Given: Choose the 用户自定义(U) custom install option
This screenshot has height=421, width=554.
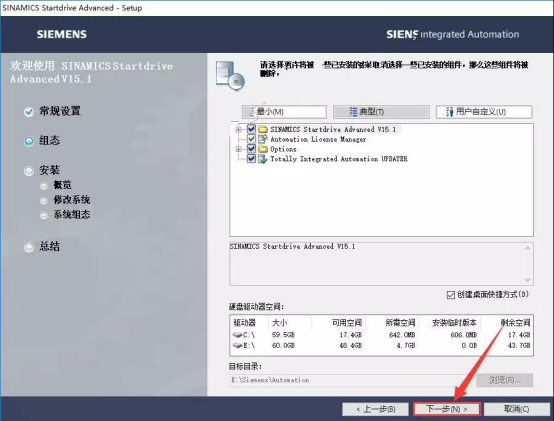Looking at the screenshot, I should (x=484, y=112).
